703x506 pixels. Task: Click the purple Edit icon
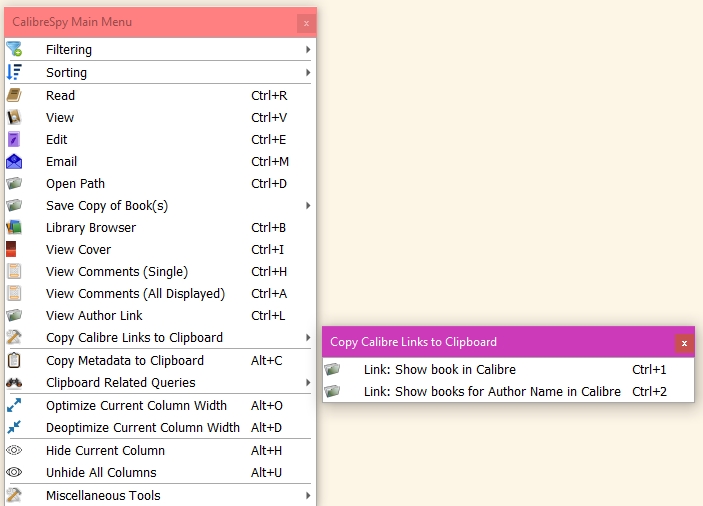pyautogui.click(x=14, y=139)
